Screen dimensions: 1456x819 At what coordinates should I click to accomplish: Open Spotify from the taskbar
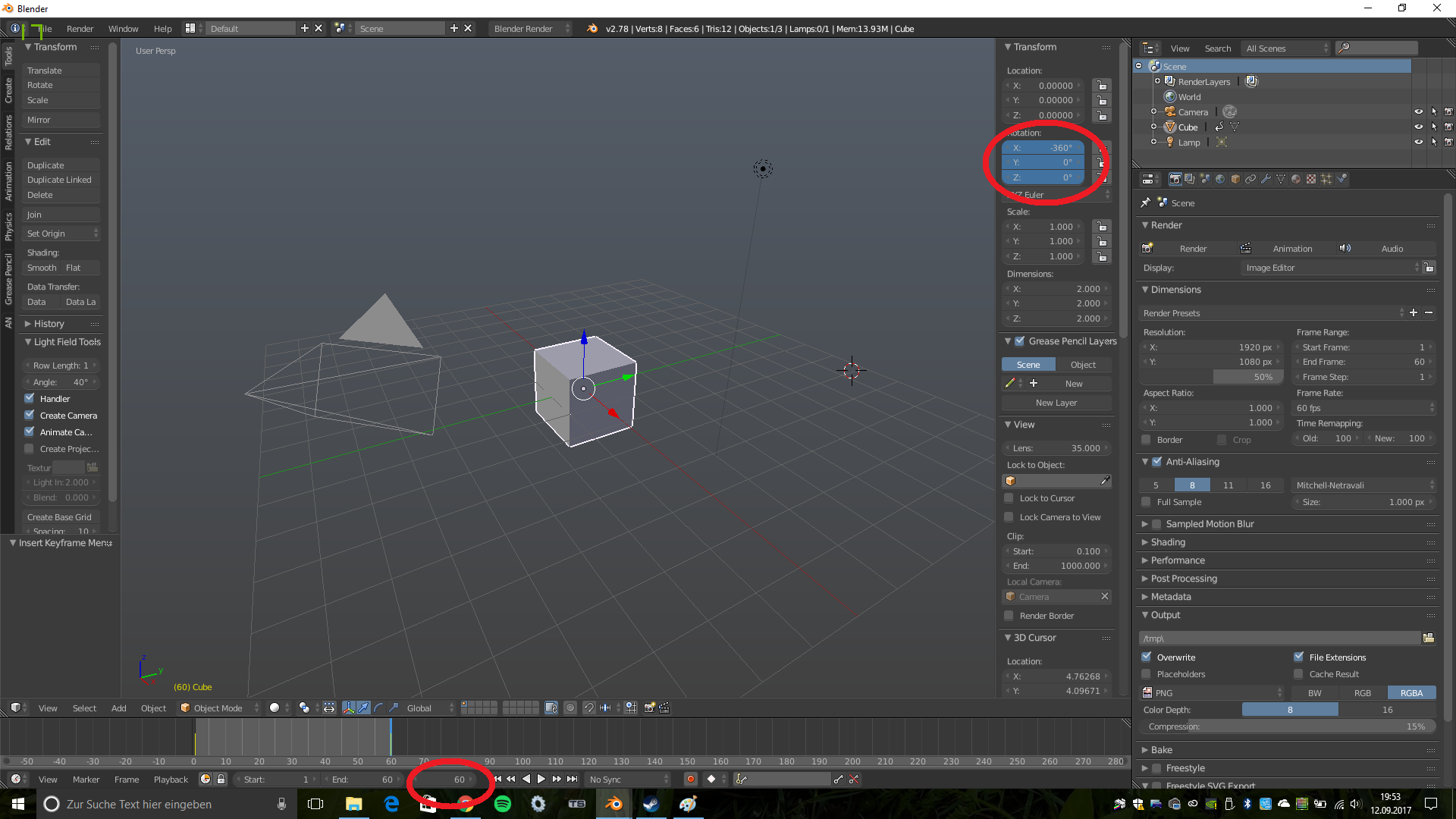pyautogui.click(x=503, y=804)
